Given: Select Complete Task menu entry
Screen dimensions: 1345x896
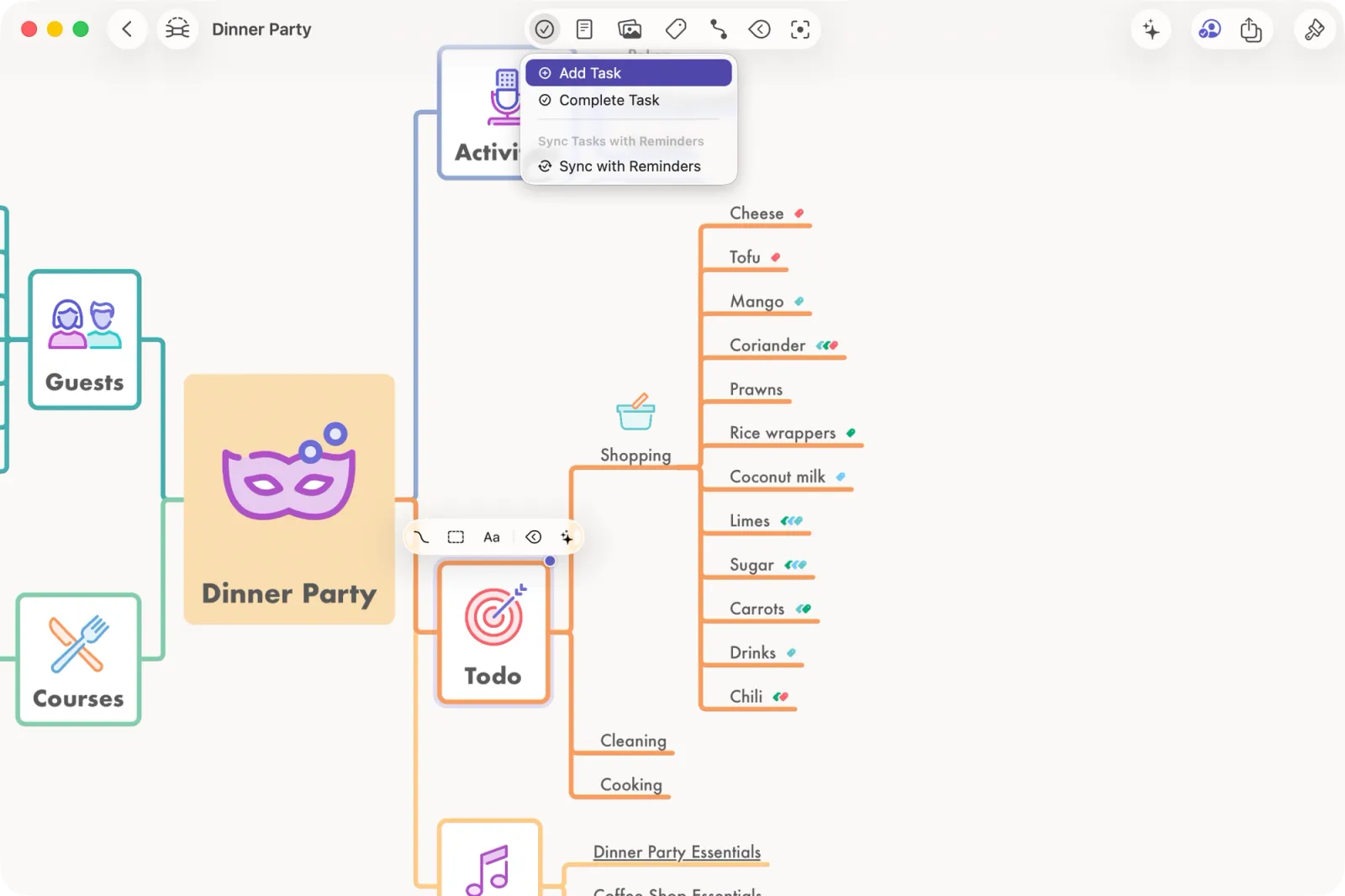Looking at the screenshot, I should coord(629,100).
